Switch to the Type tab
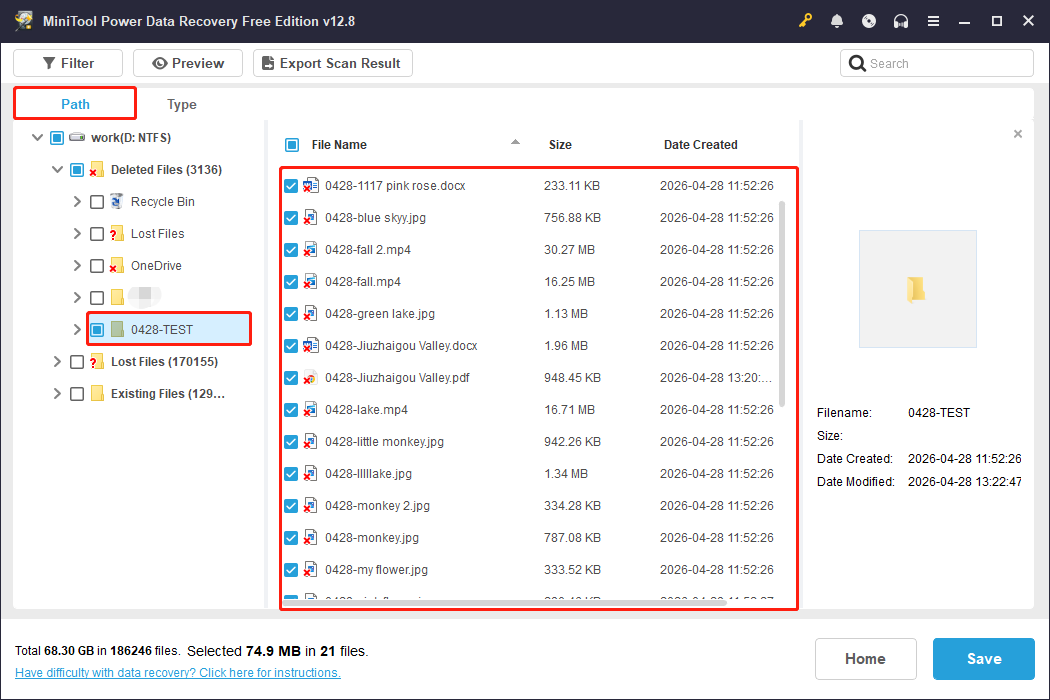Viewport: 1050px width, 700px height. (x=181, y=104)
